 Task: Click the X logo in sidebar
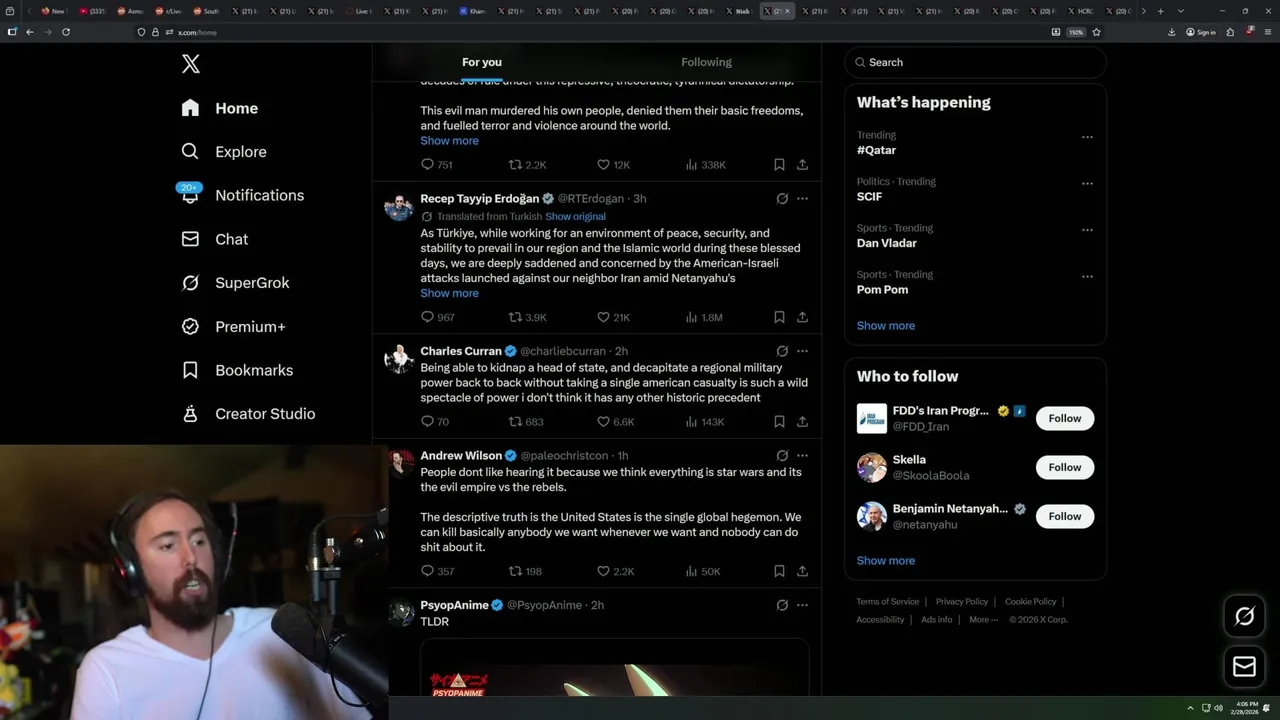tap(191, 64)
